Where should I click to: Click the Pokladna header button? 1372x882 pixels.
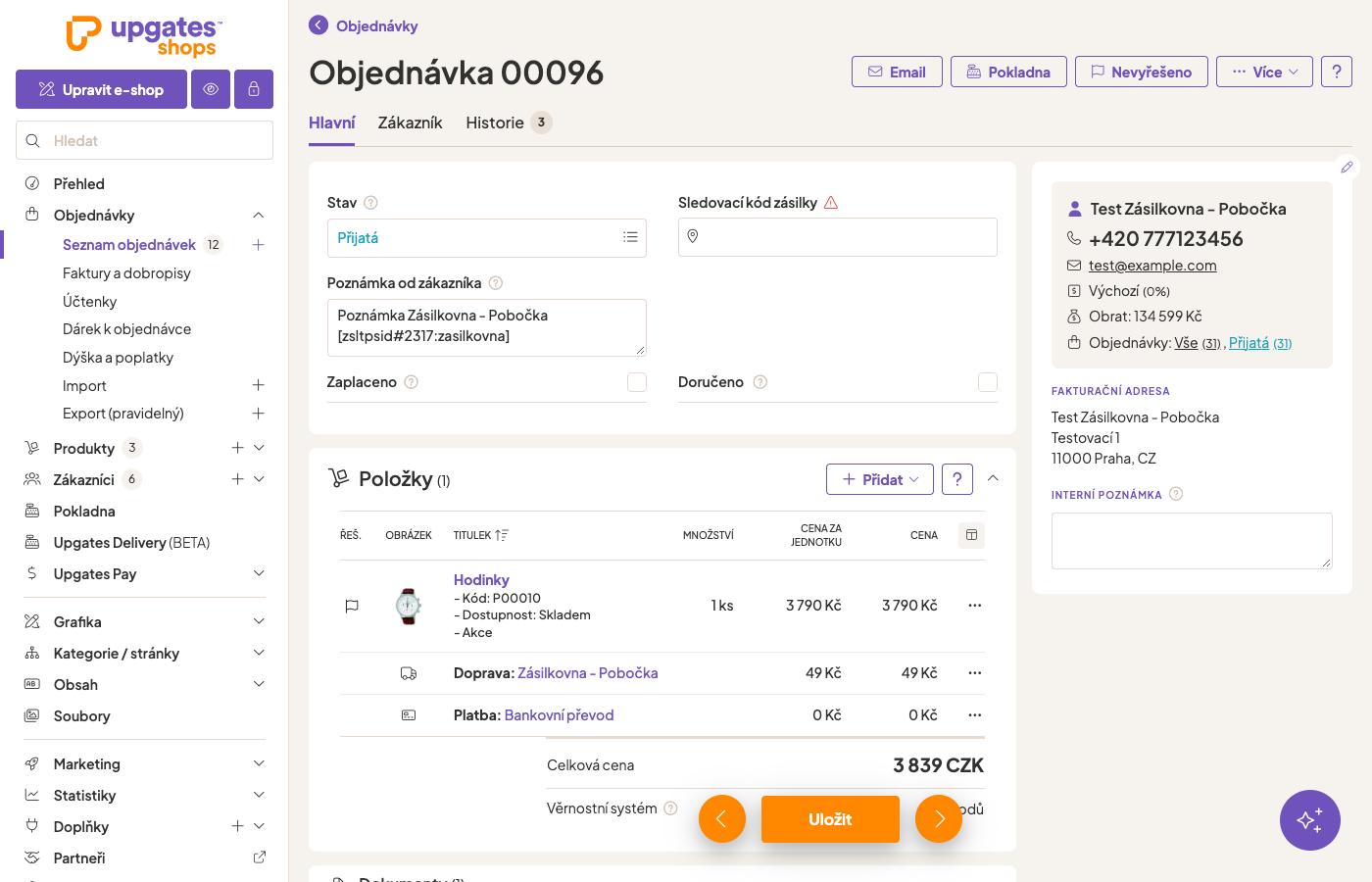1008,72
